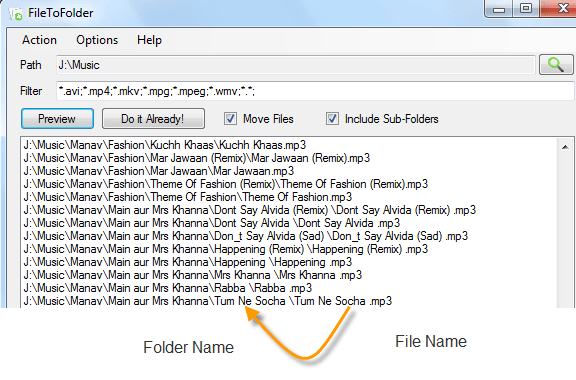Minimize the FileToFolder window
This screenshot has height=380, width=576.
click(498, 9)
